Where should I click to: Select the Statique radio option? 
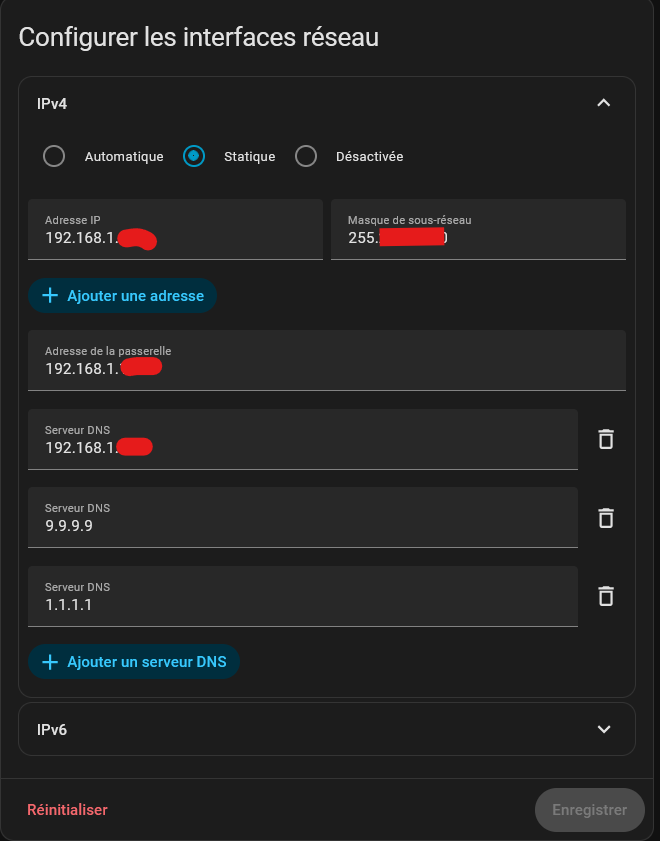194,156
